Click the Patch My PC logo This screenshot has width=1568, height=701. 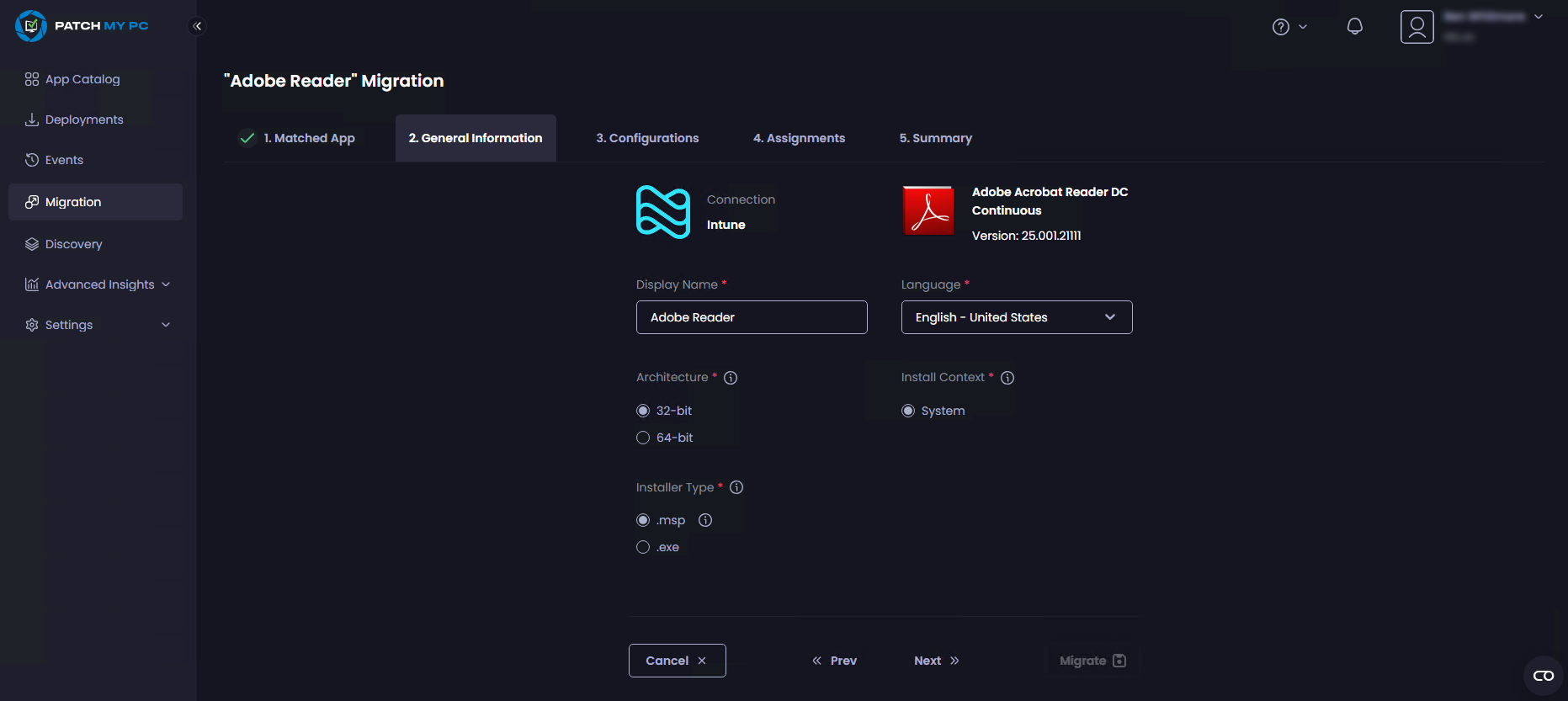click(82, 26)
